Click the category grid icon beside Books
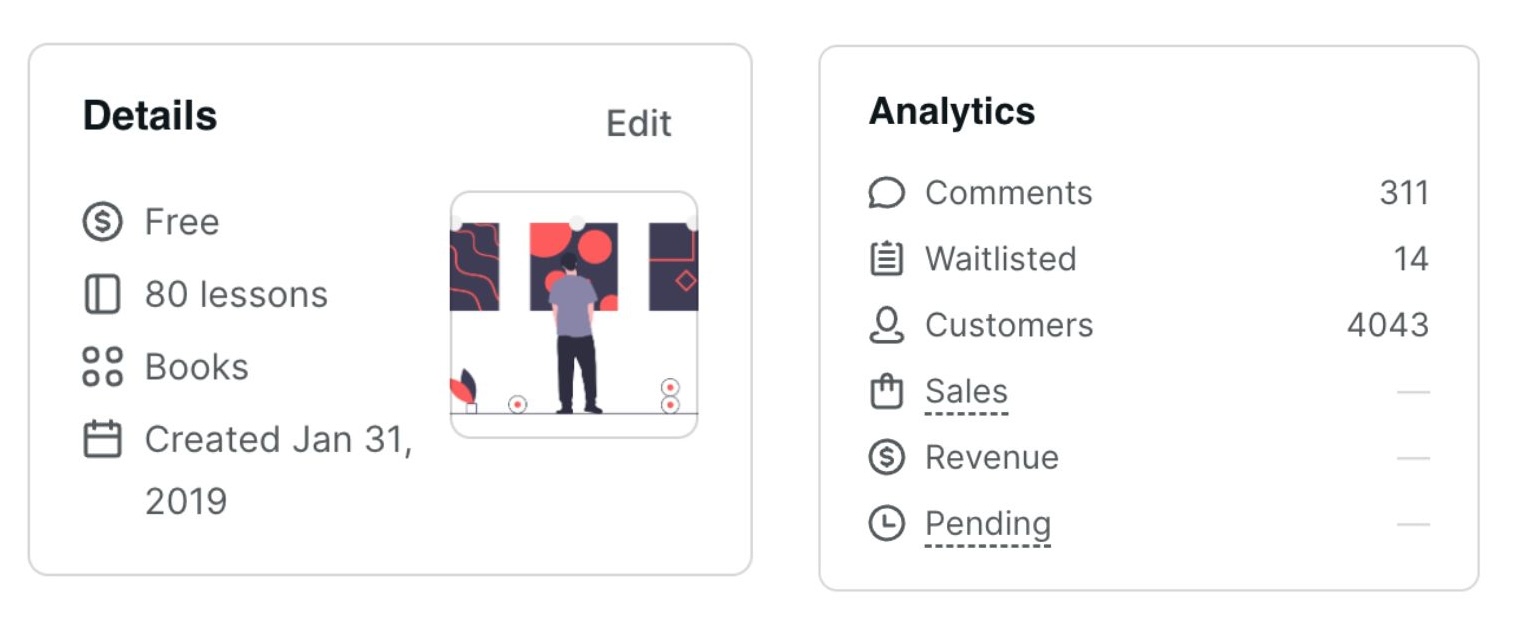The height and width of the screenshot is (617, 1518). click(102, 367)
